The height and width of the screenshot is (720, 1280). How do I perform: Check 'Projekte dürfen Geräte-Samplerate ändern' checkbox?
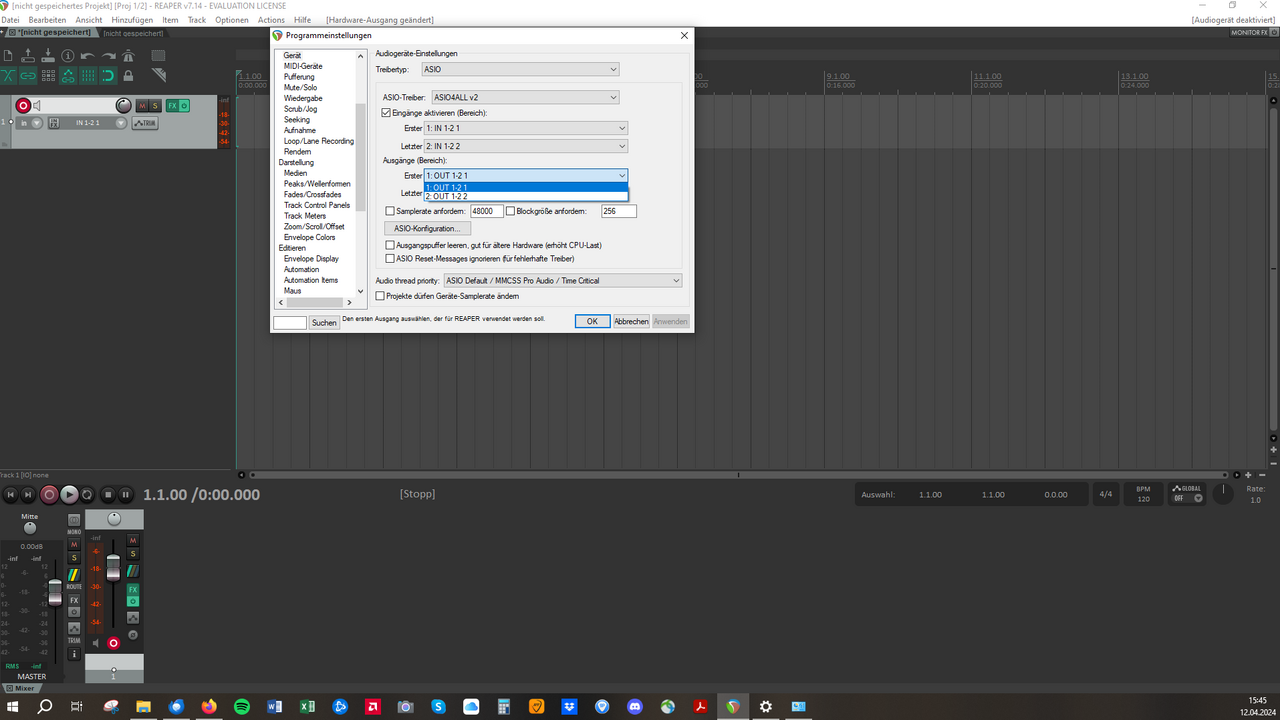(x=380, y=296)
